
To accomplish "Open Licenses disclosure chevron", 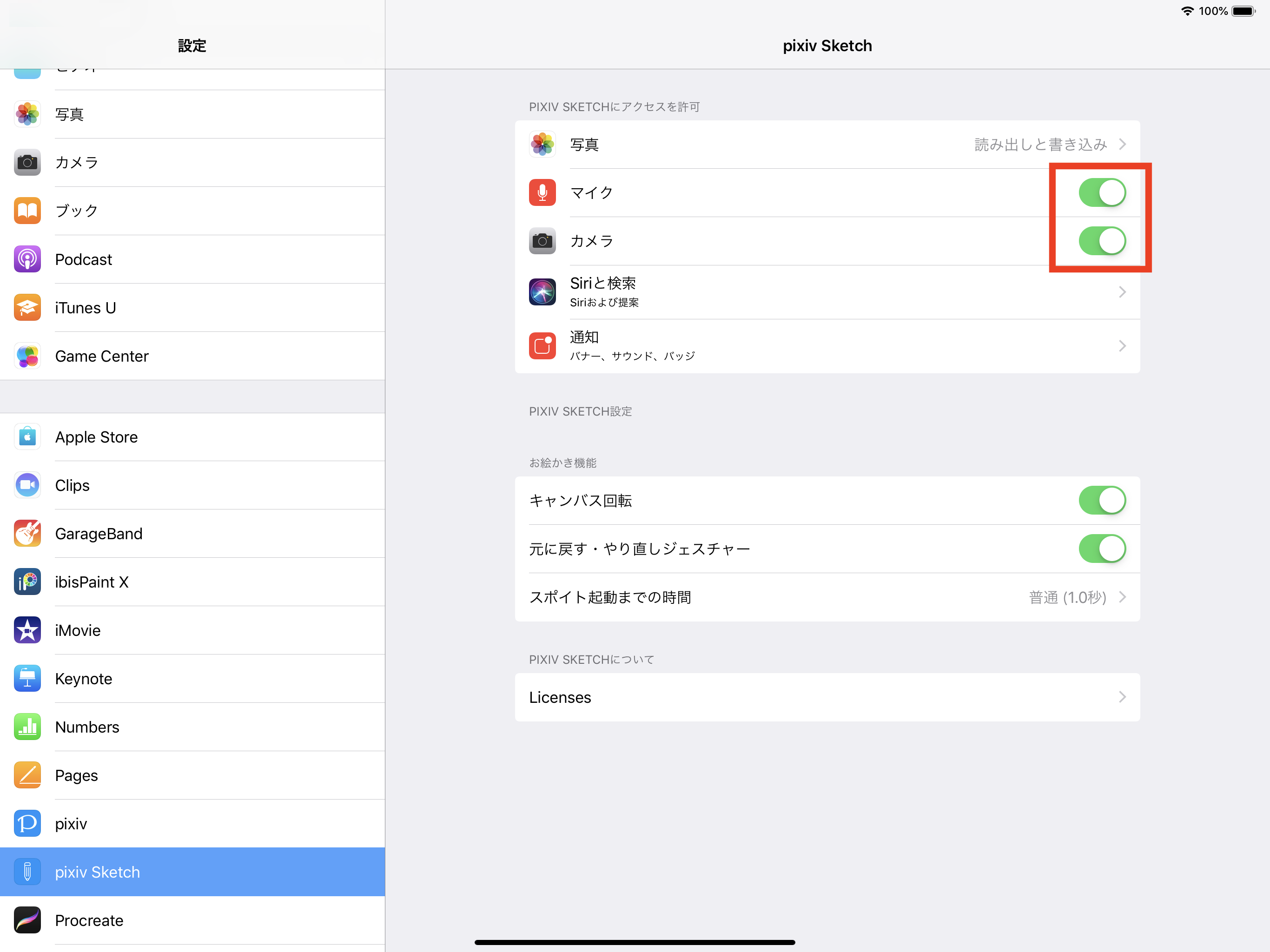I will 1123,696.
